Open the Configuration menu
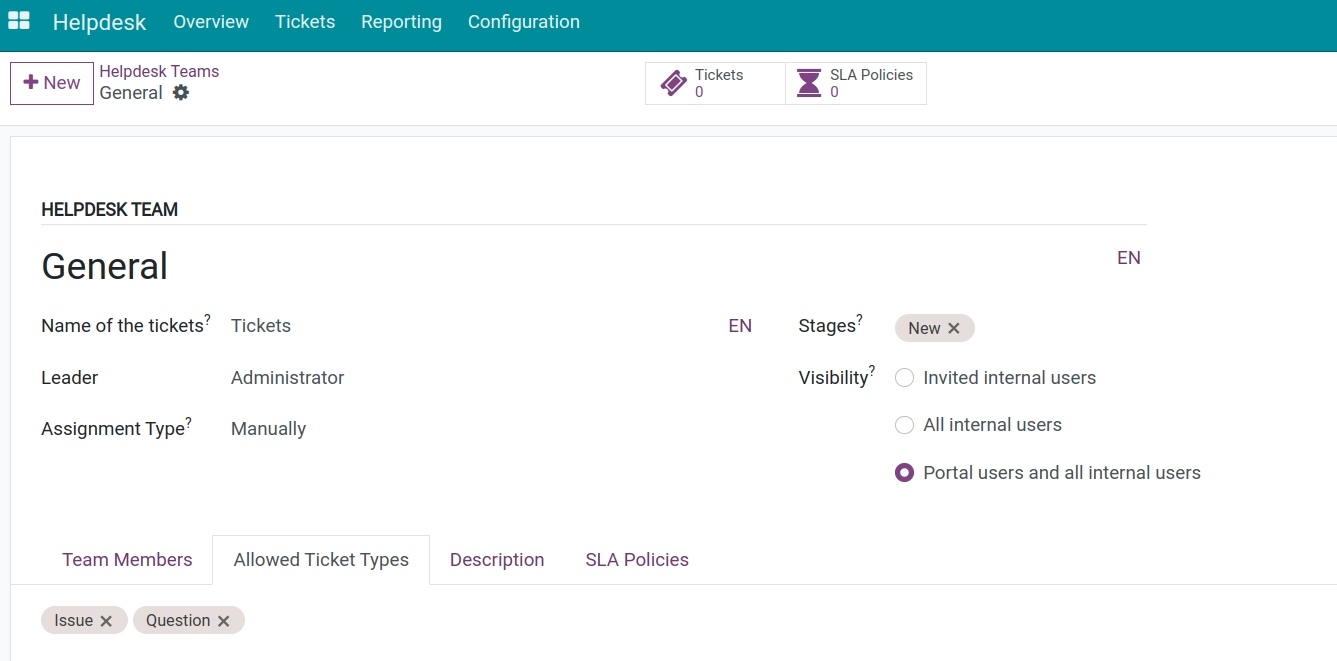The image size is (1337, 661). pyautogui.click(x=524, y=21)
